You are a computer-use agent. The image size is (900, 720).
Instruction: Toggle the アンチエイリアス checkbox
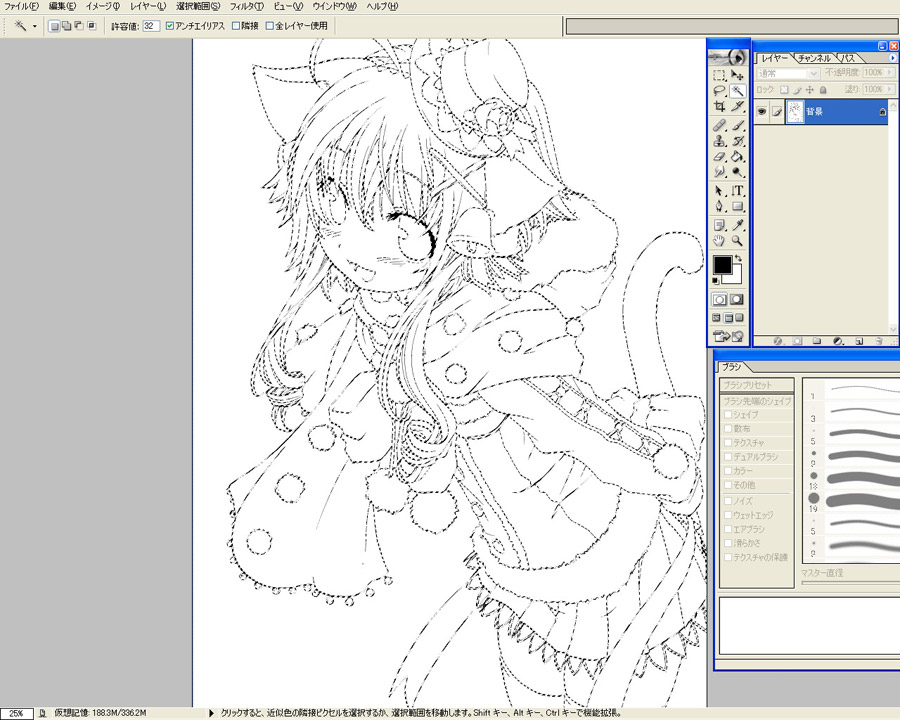[x=169, y=26]
